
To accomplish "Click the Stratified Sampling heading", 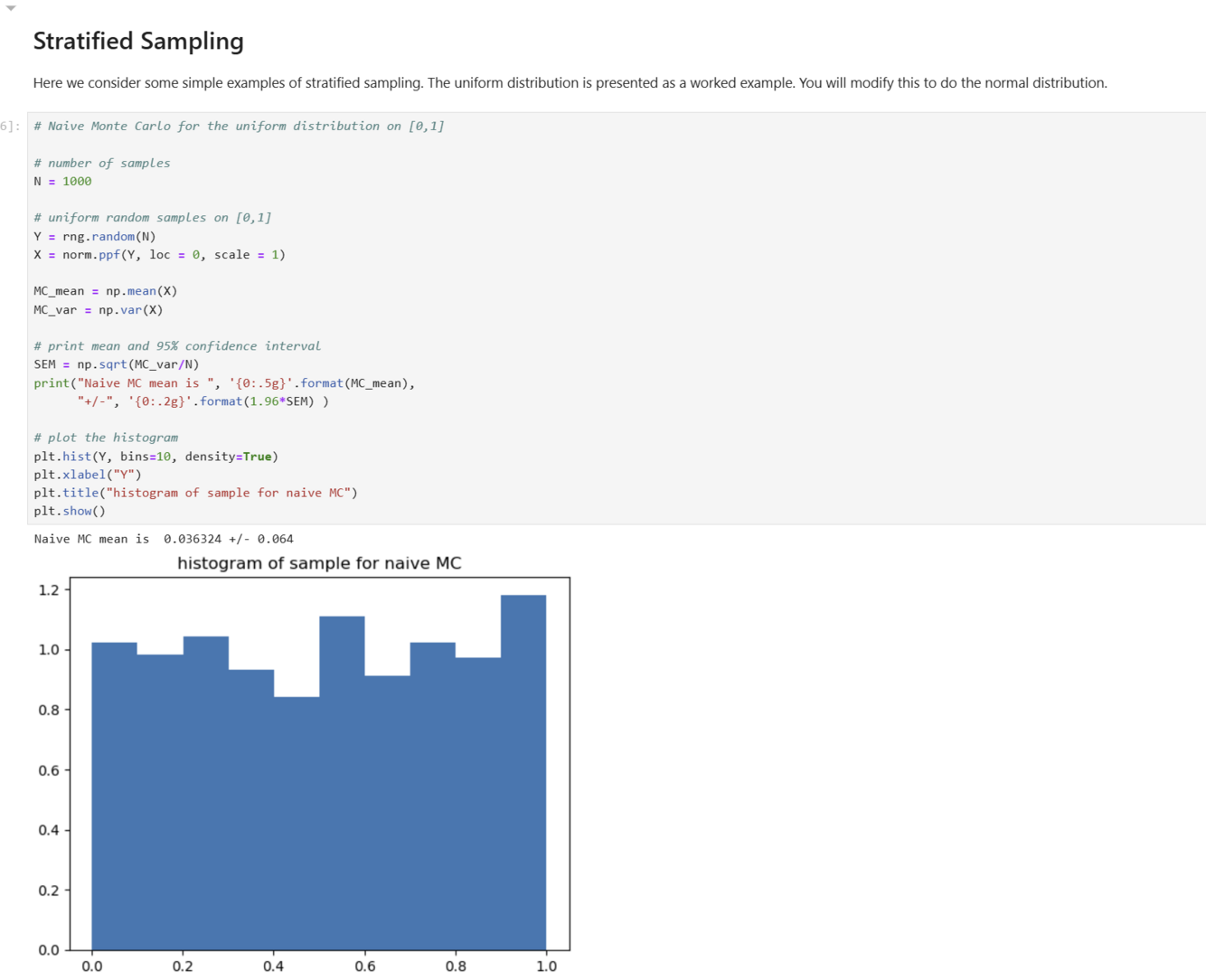I will click(138, 42).
